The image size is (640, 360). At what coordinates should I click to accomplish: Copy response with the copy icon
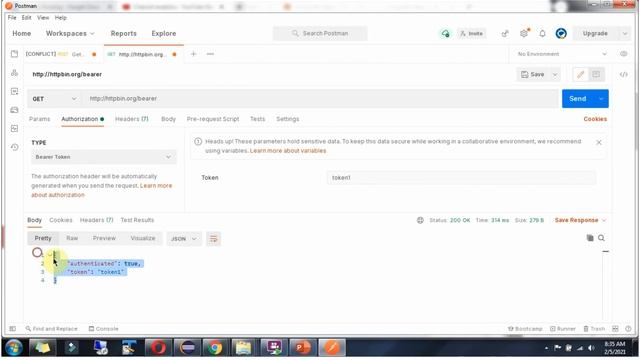coord(590,238)
